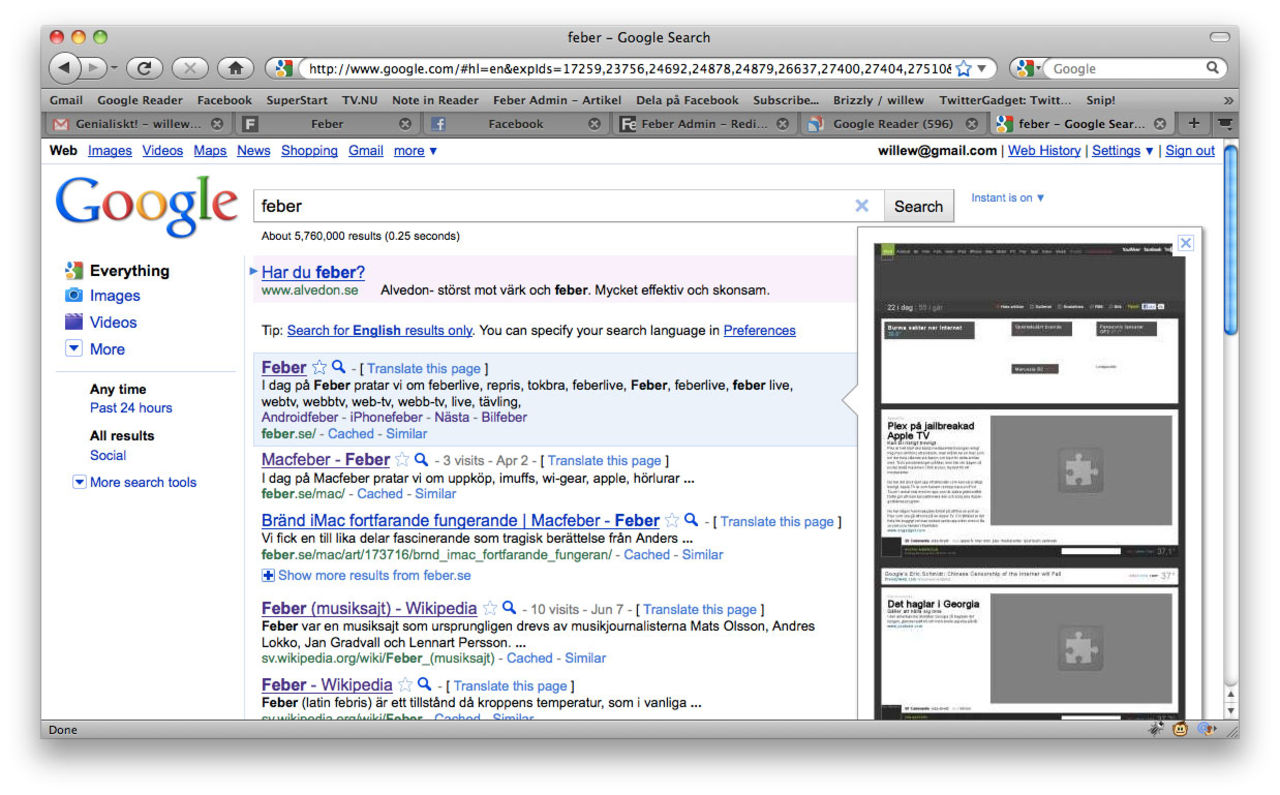The width and height of the screenshot is (1280, 795).
Task: Expand the 'more' dropdown in top navigation
Action: pos(415,151)
